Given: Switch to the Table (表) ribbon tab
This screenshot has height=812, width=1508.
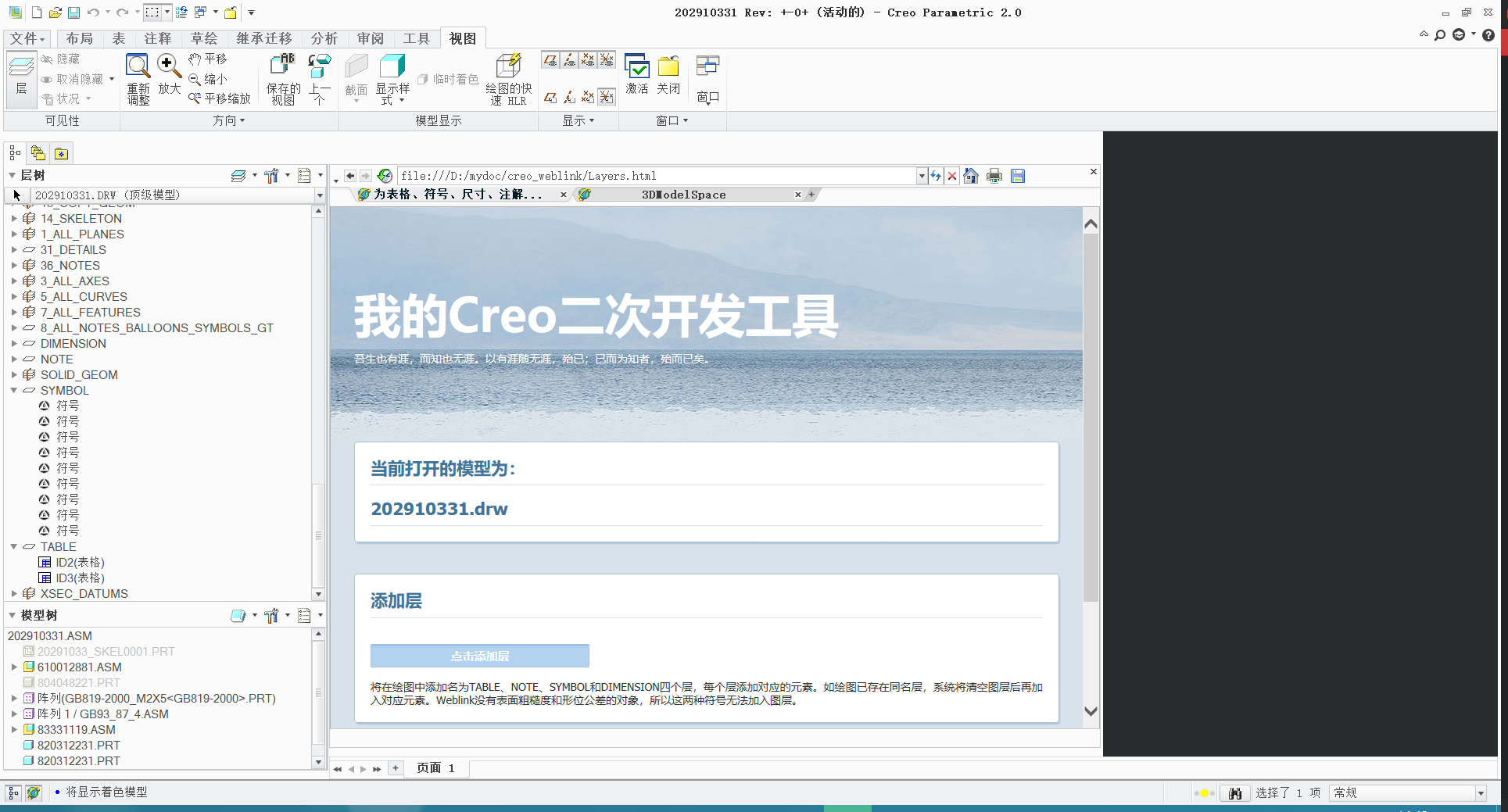Looking at the screenshot, I should (119, 38).
